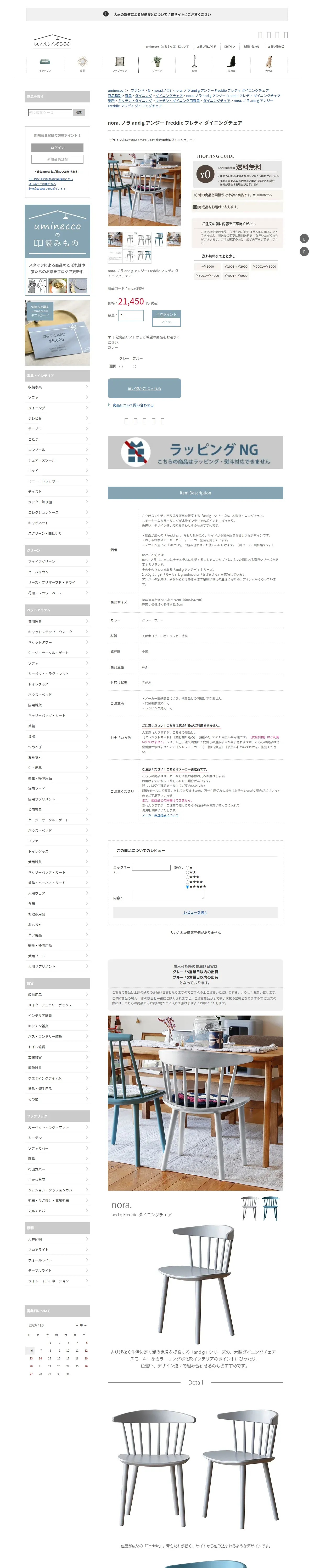314x1568 pixels.
Task: Click the ニックネーム review input field
Action: [x=151, y=868]
